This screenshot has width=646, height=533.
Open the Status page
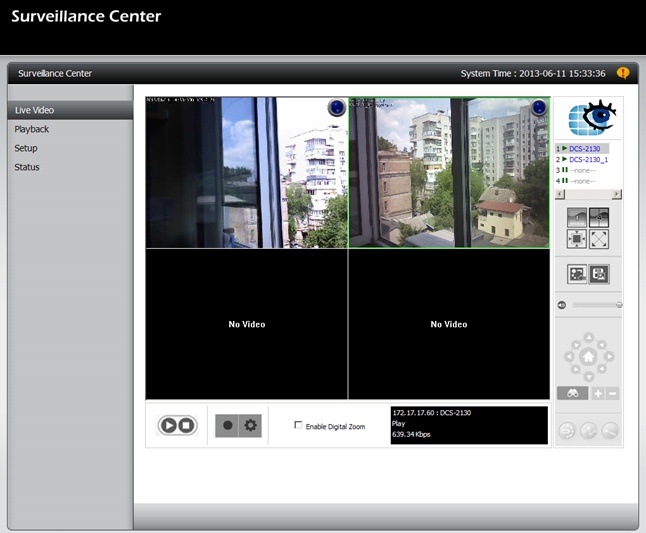(27, 167)
